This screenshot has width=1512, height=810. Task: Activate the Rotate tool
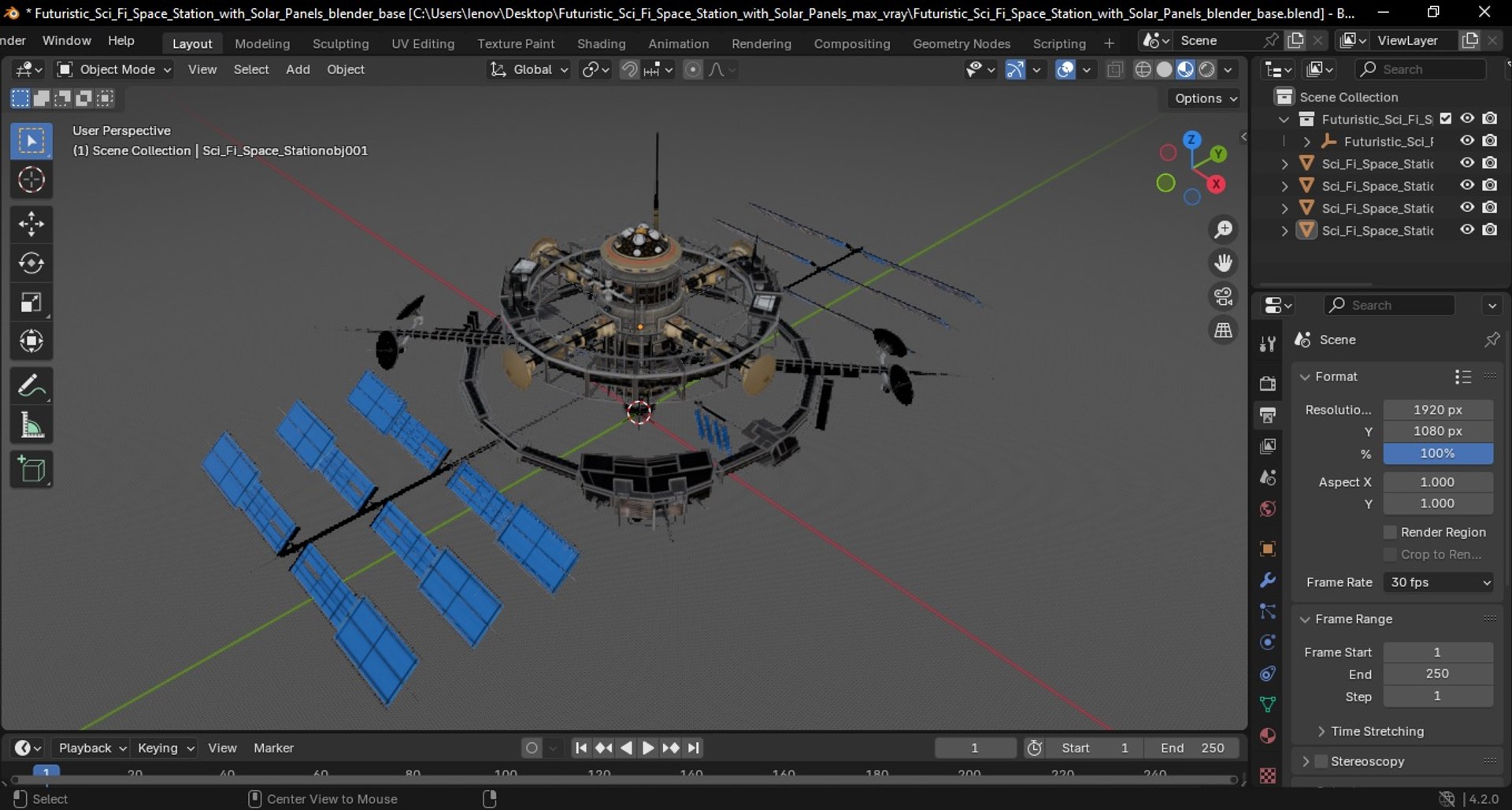(x=31, y=263)
